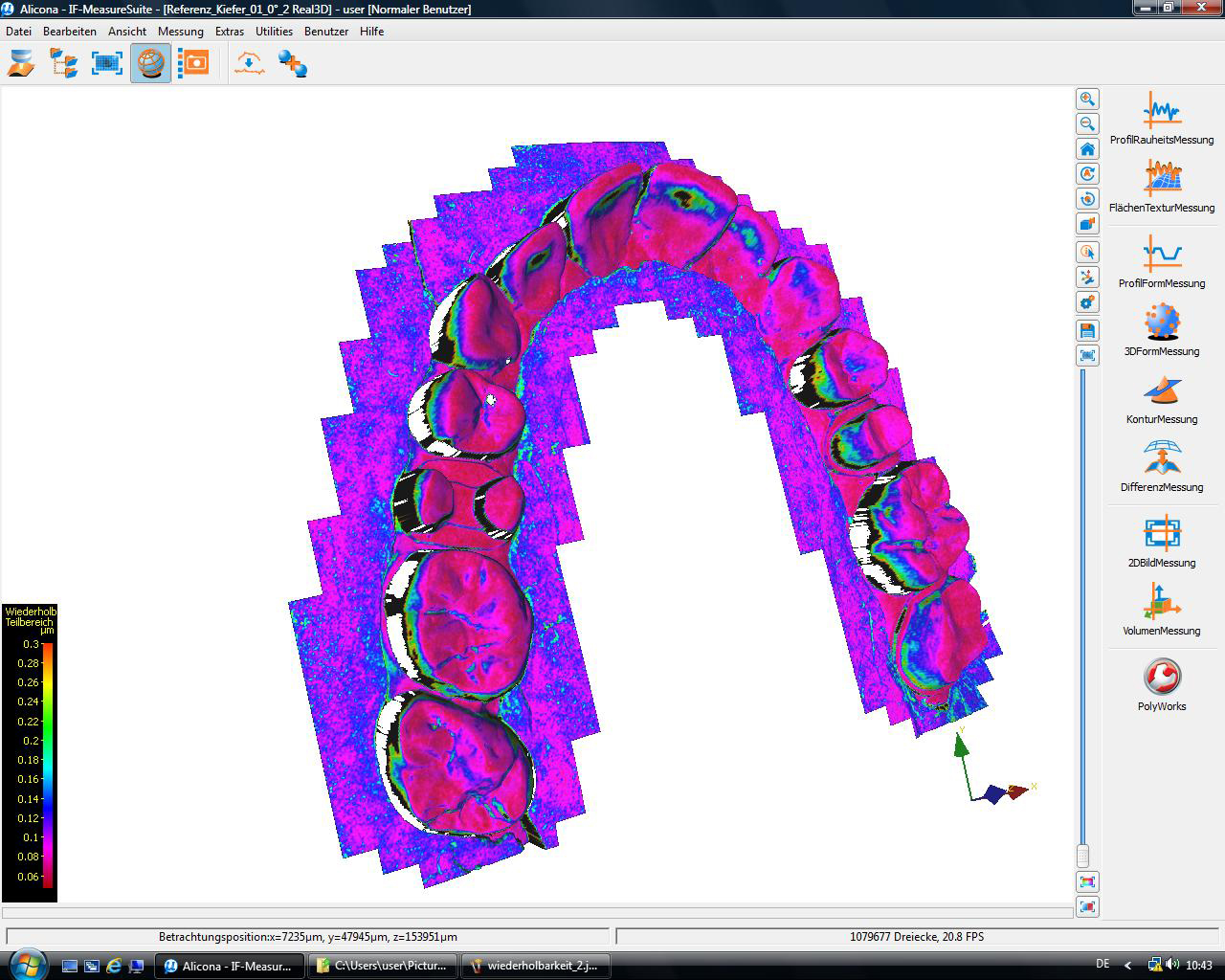
Task: Open the Messung menu
Action: point(181,31)
